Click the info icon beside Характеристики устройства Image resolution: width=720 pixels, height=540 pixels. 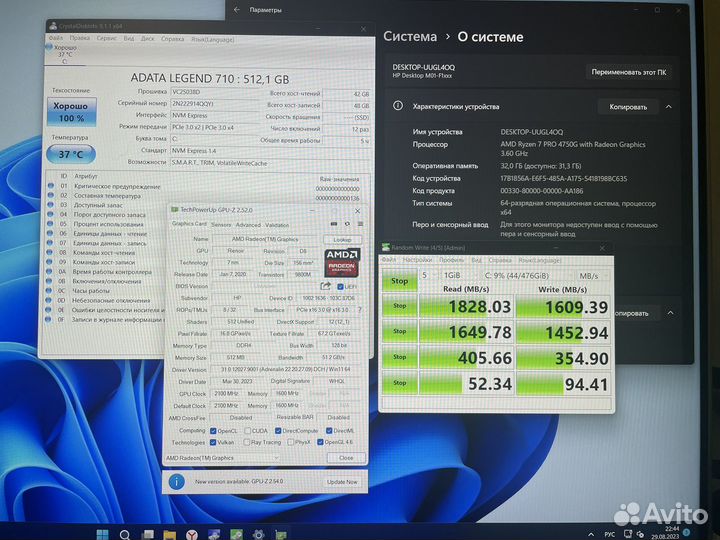pos(398,106)
